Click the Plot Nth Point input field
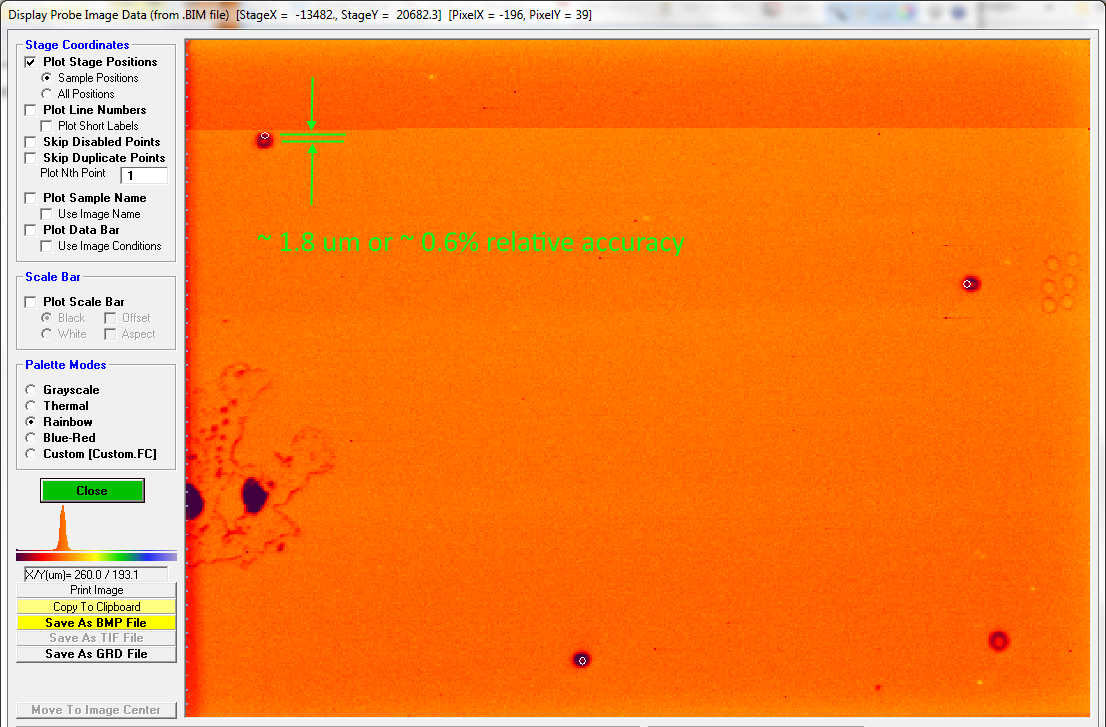The width and height of the screenshot is (1106, 727). point(143,175)
